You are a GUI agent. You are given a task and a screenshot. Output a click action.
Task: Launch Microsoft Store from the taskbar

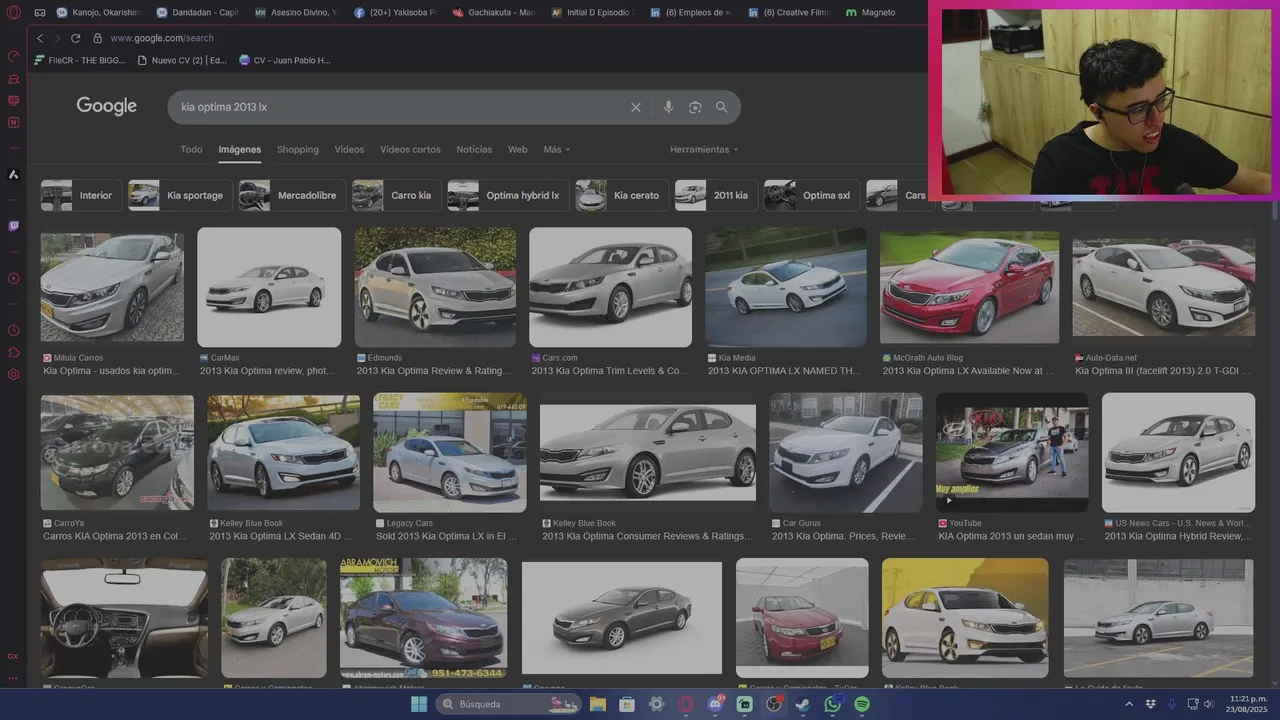(x=627, y=704)
